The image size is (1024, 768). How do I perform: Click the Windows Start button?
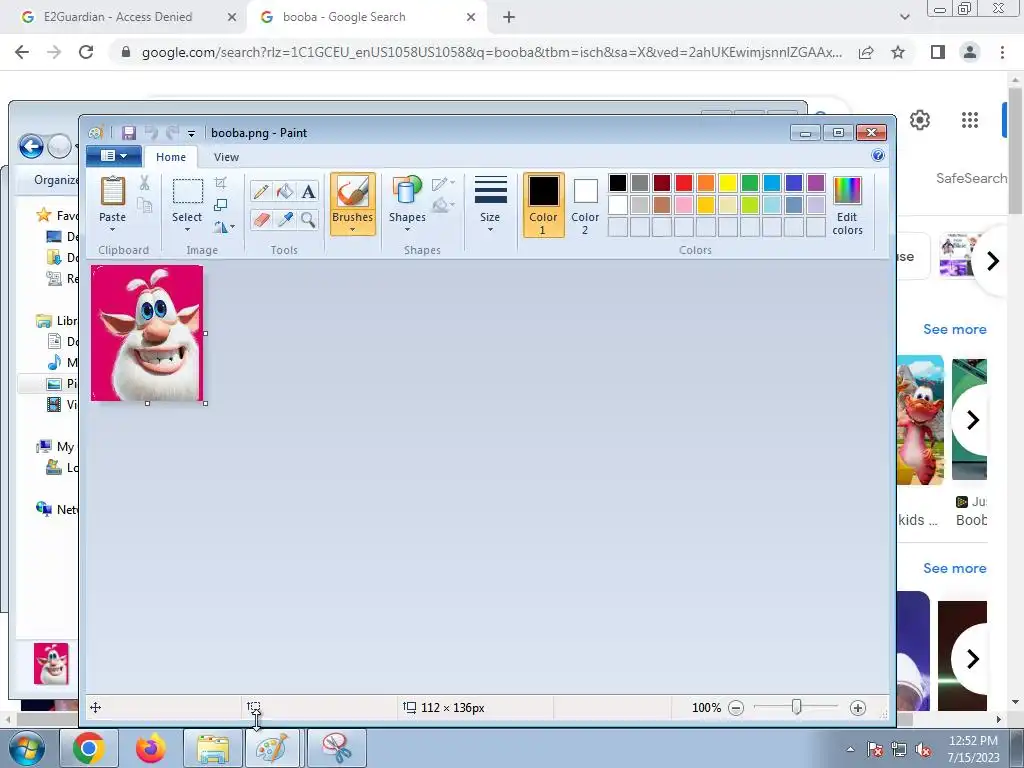coord(27,748)
